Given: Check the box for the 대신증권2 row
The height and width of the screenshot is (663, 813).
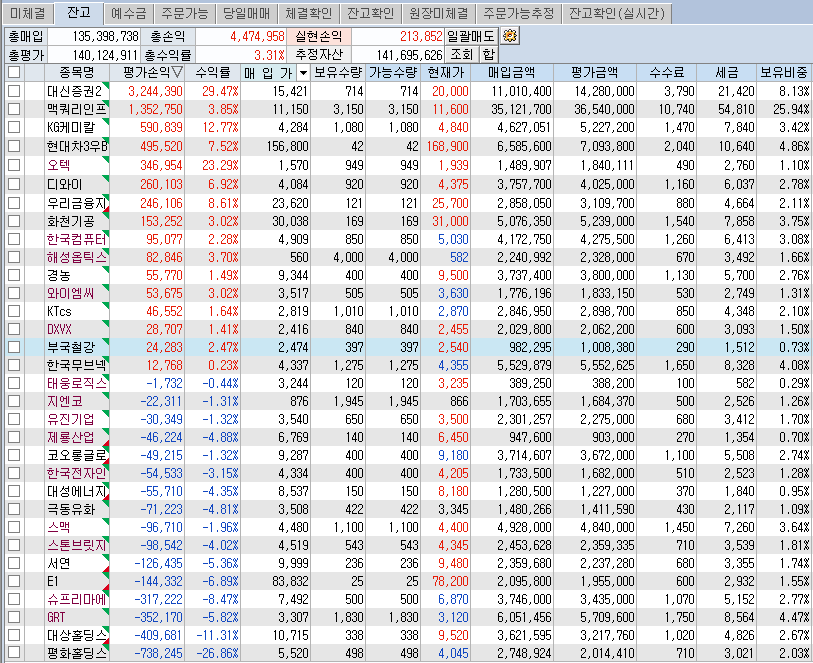Looking at the screenshot, I should pos(14,91).
